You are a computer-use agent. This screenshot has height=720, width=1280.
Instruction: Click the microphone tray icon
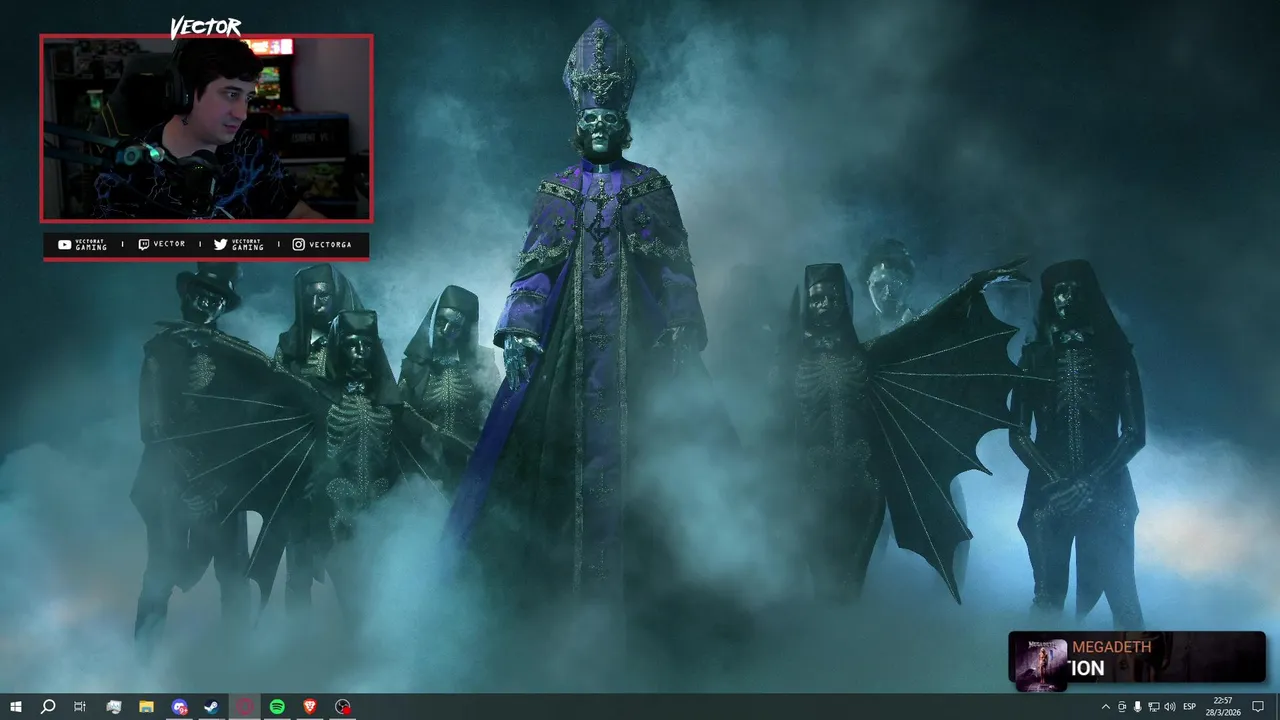(x=1138, y=707)
